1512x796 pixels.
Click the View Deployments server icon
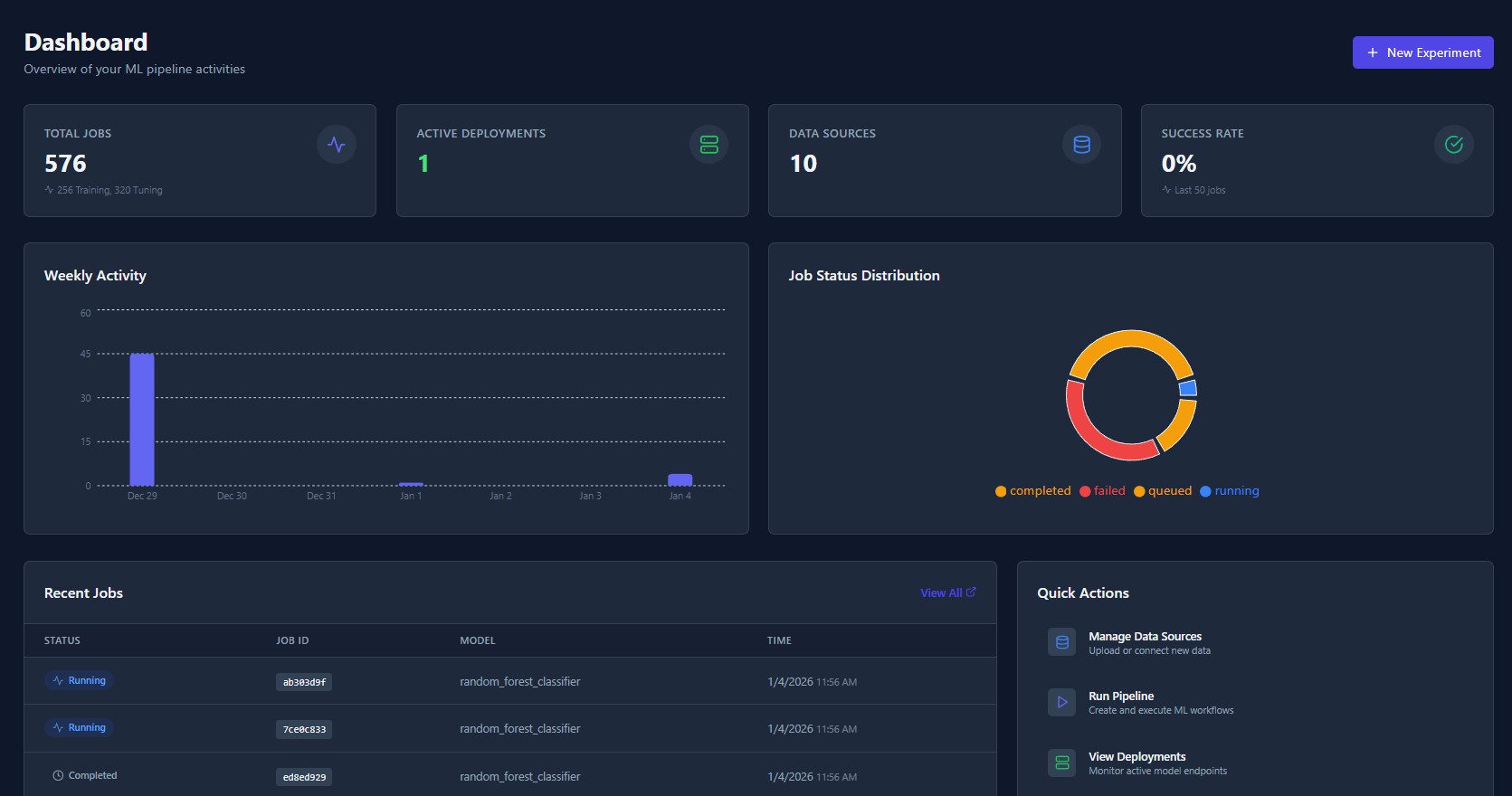point(1062,763)
